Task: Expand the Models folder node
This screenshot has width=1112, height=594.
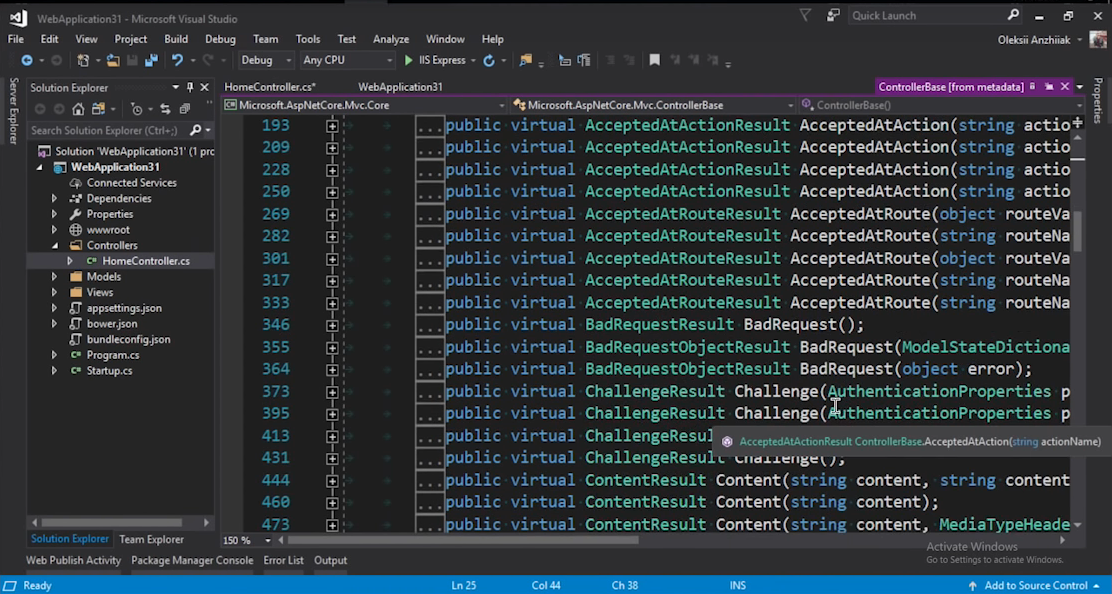Action: 54,276
